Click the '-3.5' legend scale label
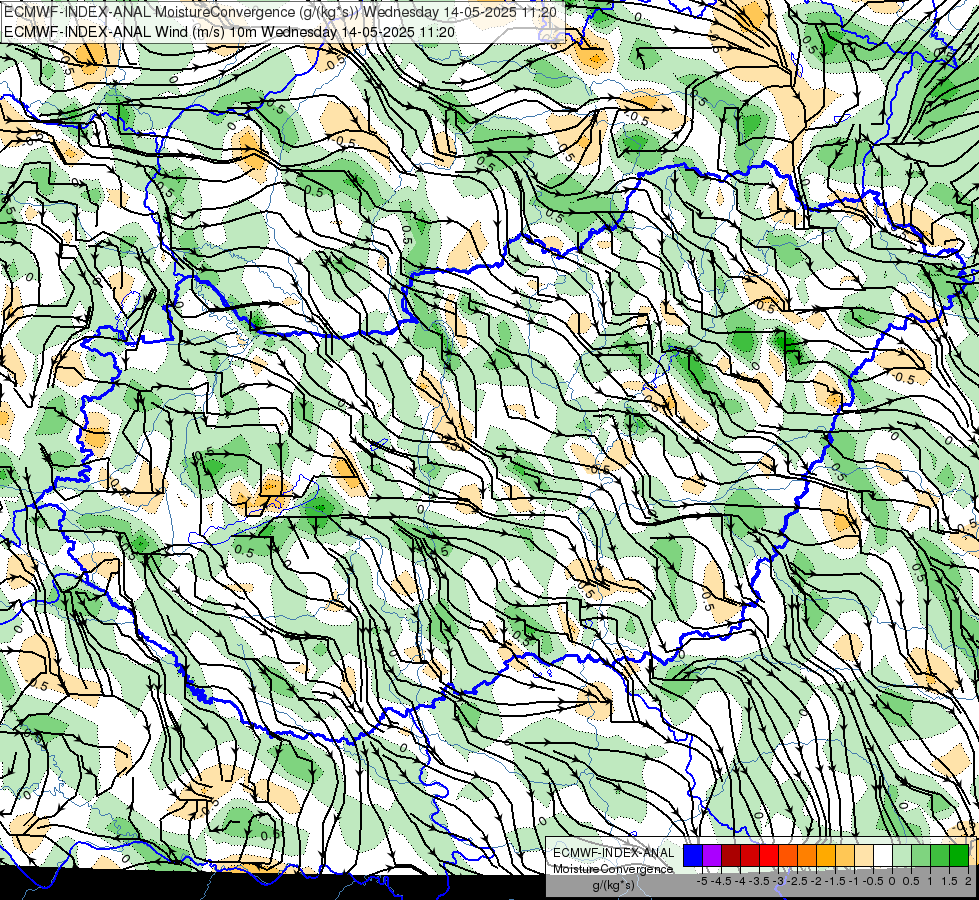979x900 pixels. pyautogui.click(x=760, y=881)
